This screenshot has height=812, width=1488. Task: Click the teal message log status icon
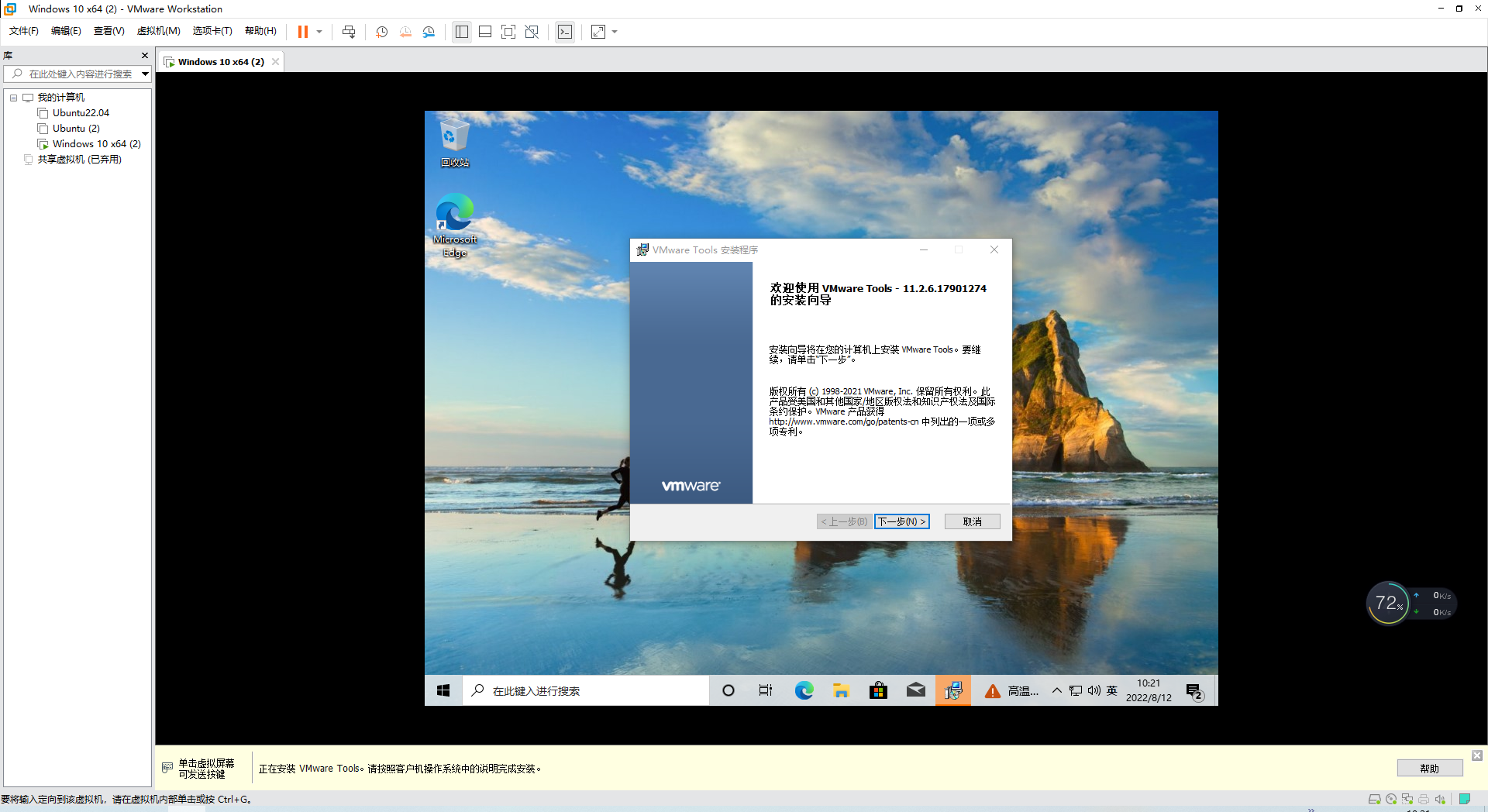tap(1465, 799)
